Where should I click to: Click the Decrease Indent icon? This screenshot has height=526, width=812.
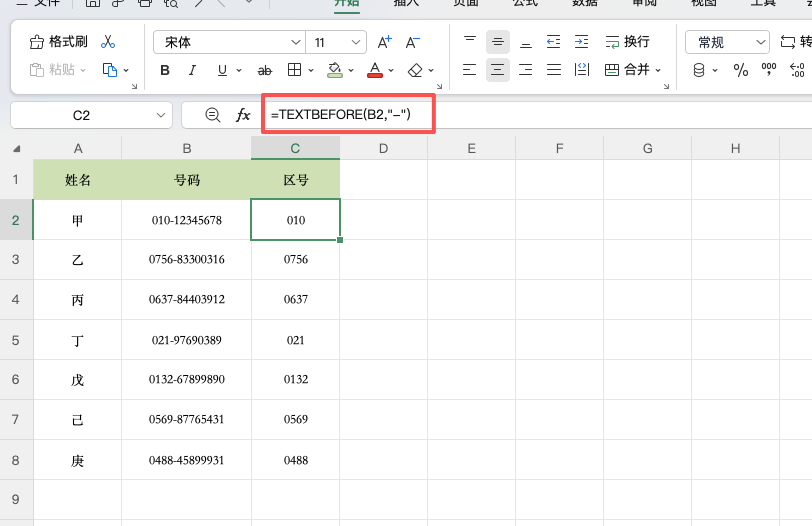[x=554, y=41]
